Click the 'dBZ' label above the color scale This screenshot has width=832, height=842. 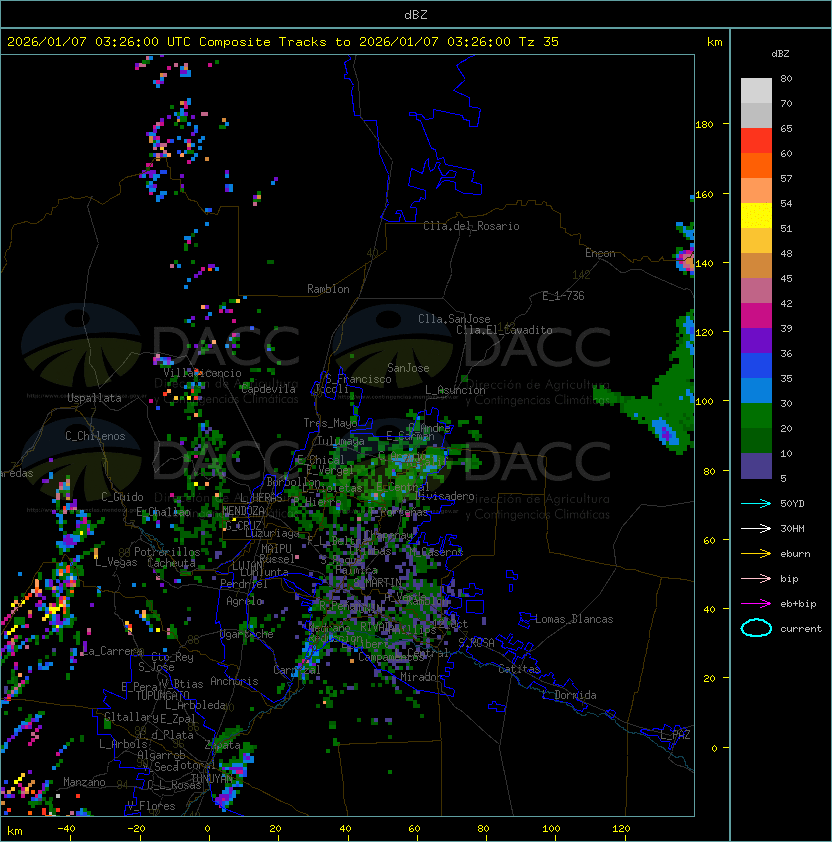click(780, 54)
